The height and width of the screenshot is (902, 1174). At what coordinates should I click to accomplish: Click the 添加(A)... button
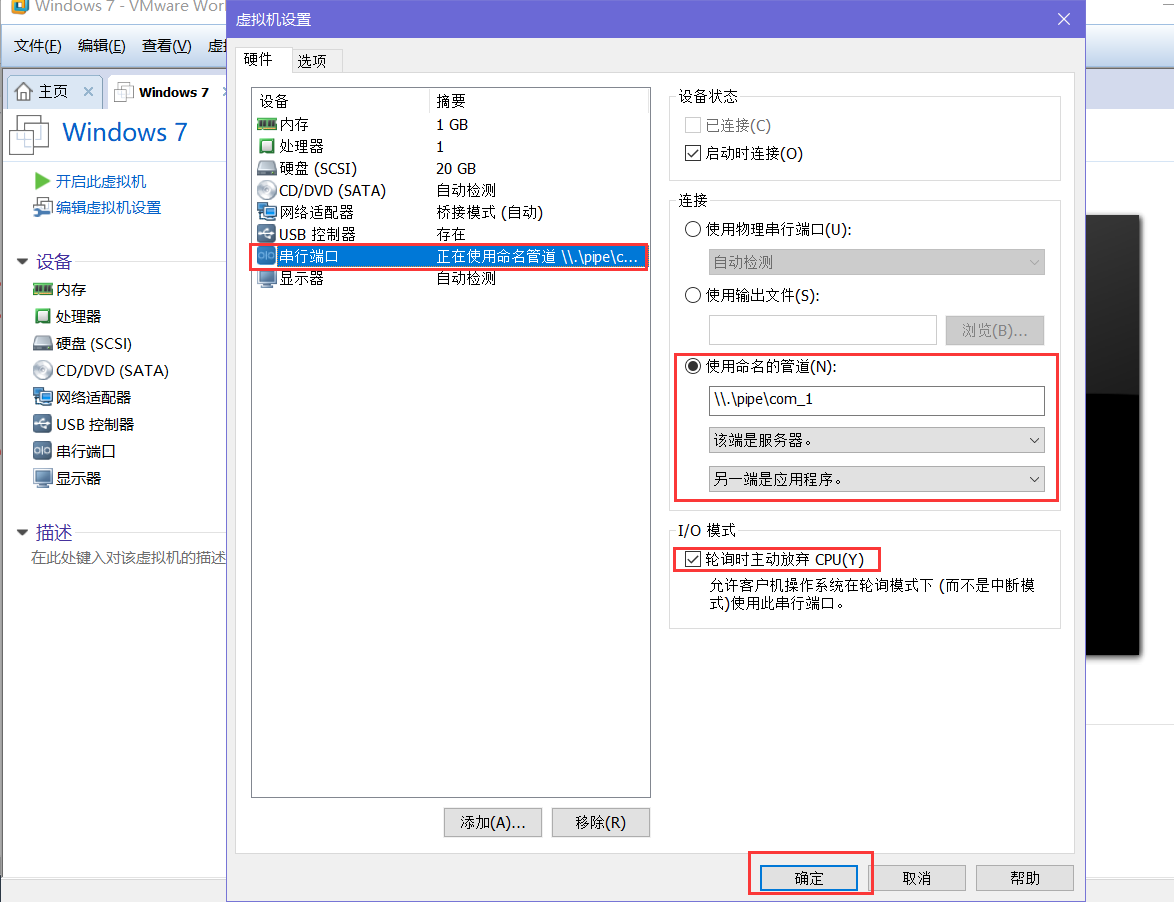(493, 823)
